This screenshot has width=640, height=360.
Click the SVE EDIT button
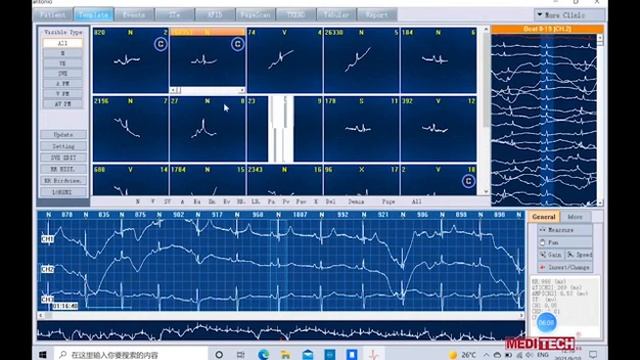tap(63, 158)
